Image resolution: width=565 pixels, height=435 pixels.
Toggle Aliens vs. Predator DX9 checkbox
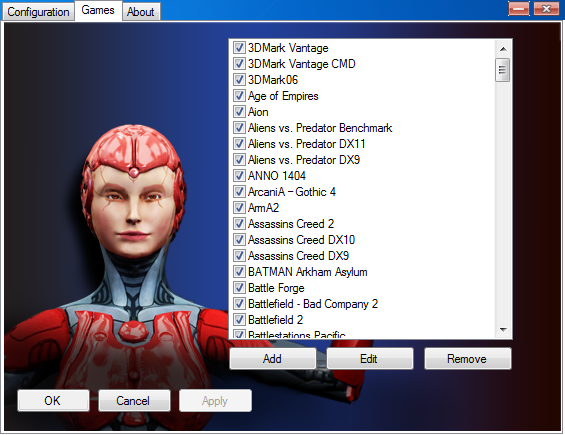pos(239,159)
